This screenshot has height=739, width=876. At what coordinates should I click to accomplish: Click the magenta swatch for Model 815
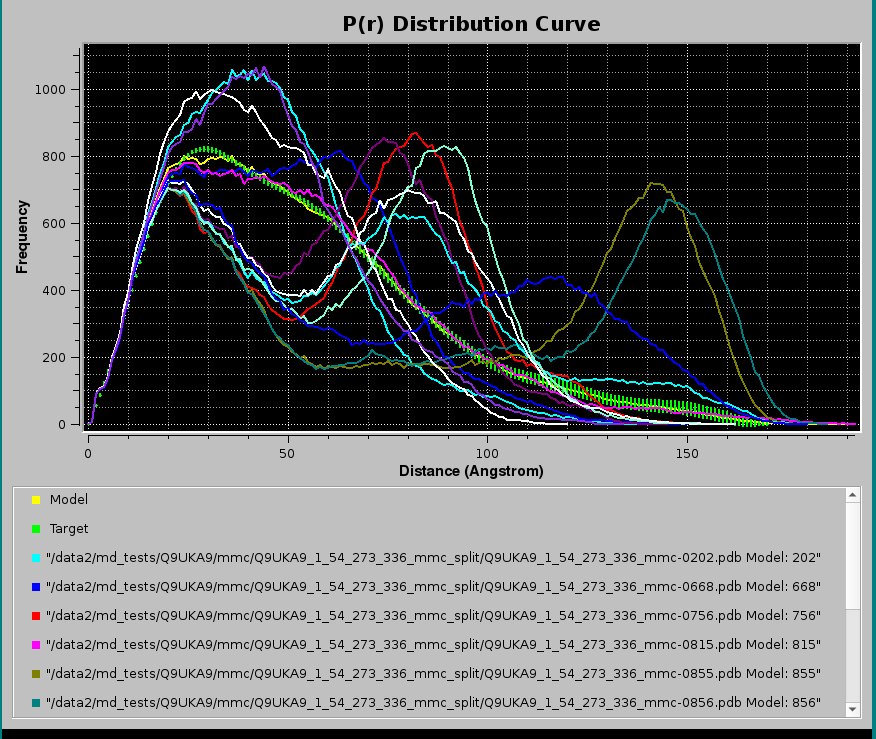tap(36, 646)
